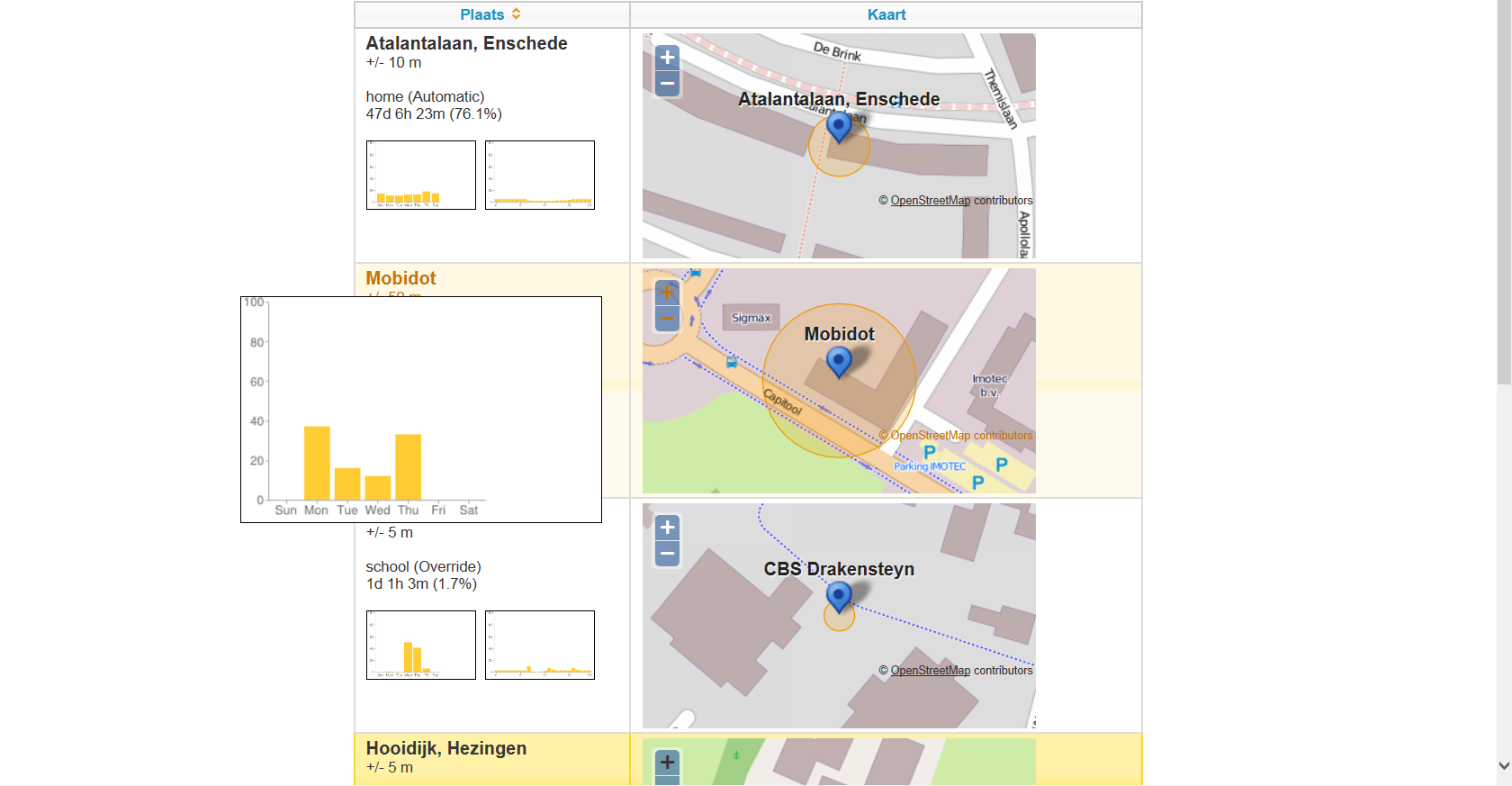Click the '+/- 10 m' accuracy text
The height and width of the screenshot is (786, 1512).
[x=393, y=62]
